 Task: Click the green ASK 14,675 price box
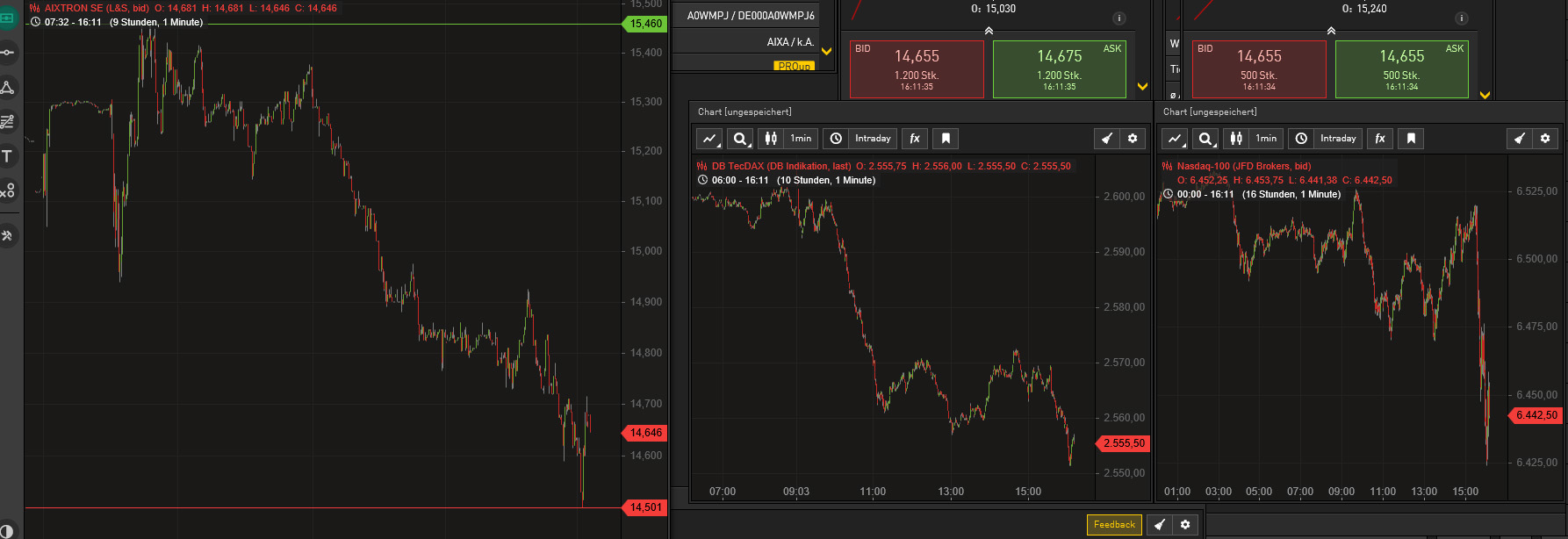(x=1060, y=69)
